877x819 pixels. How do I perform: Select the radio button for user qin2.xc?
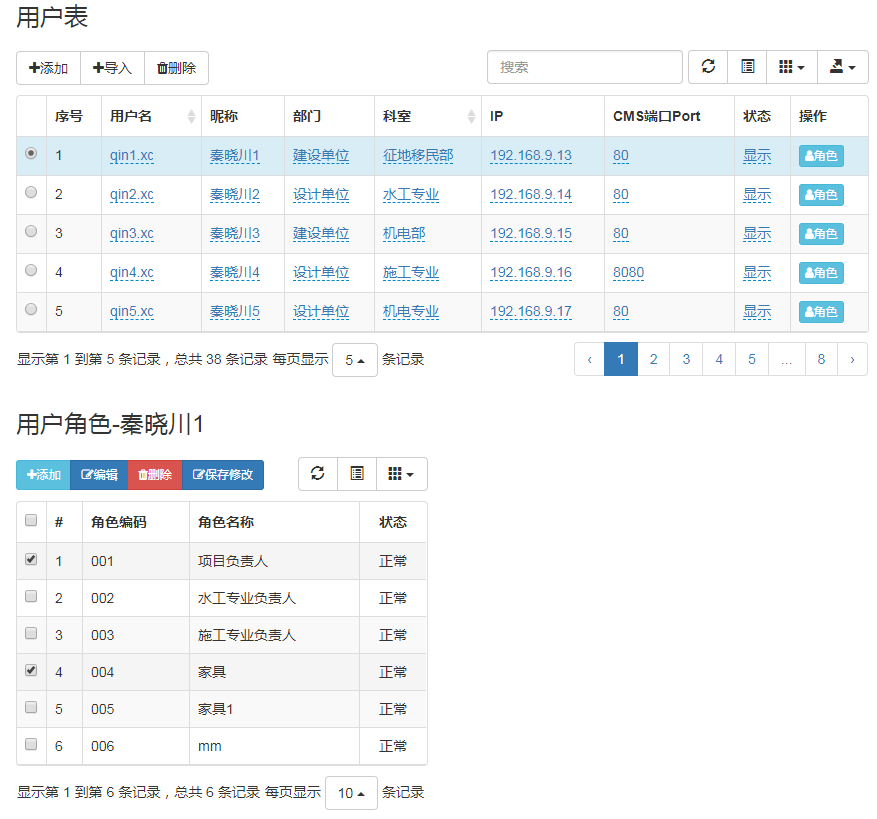pyautogui.click(x=30, y=192)
